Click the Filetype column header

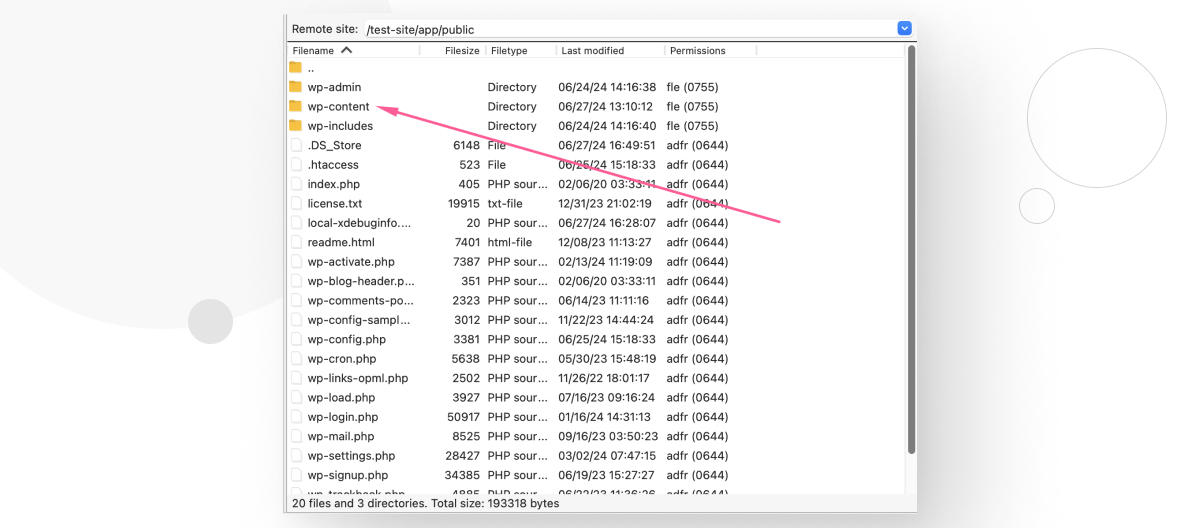pos(509,50)
